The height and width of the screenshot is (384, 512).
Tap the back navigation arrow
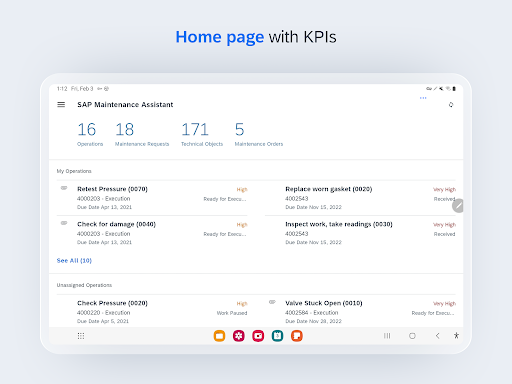click(437, 336)
